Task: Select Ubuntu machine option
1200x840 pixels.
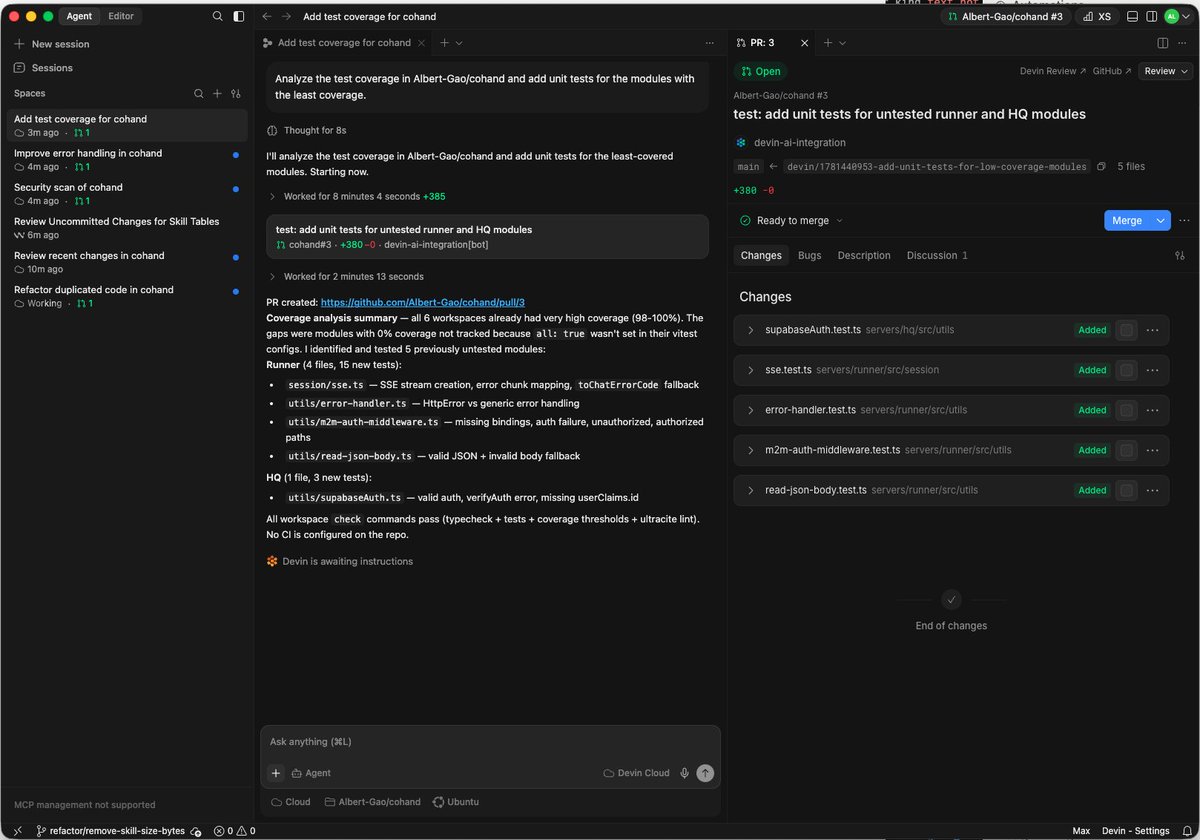Action: tap(455, 802)
